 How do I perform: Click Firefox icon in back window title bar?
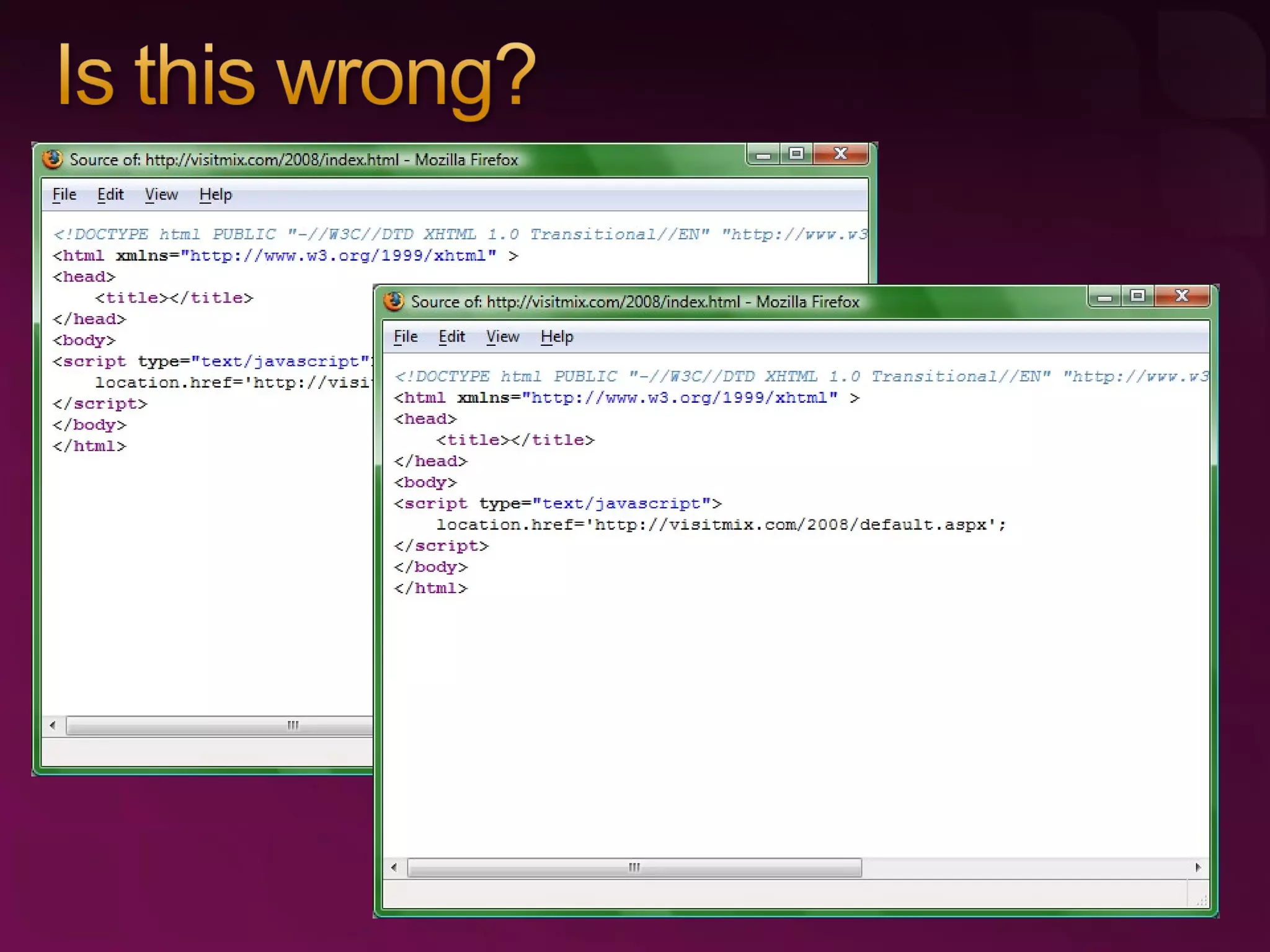pos(53,159)
